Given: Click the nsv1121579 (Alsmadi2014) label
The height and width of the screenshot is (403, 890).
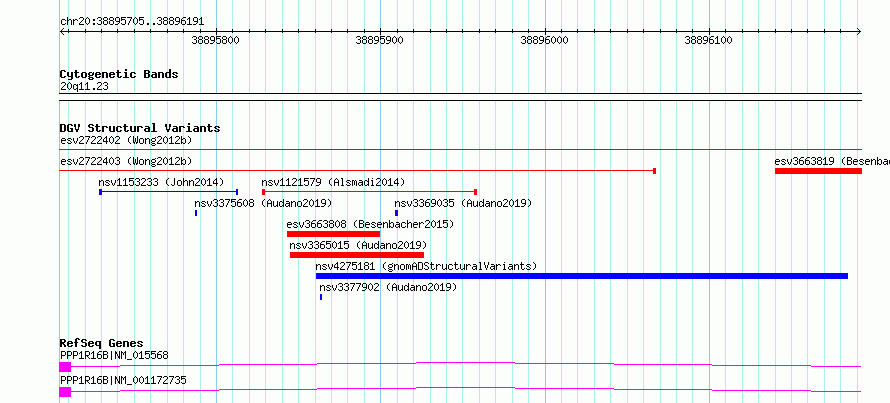Looking at the screenshot, I should point(333,182).
